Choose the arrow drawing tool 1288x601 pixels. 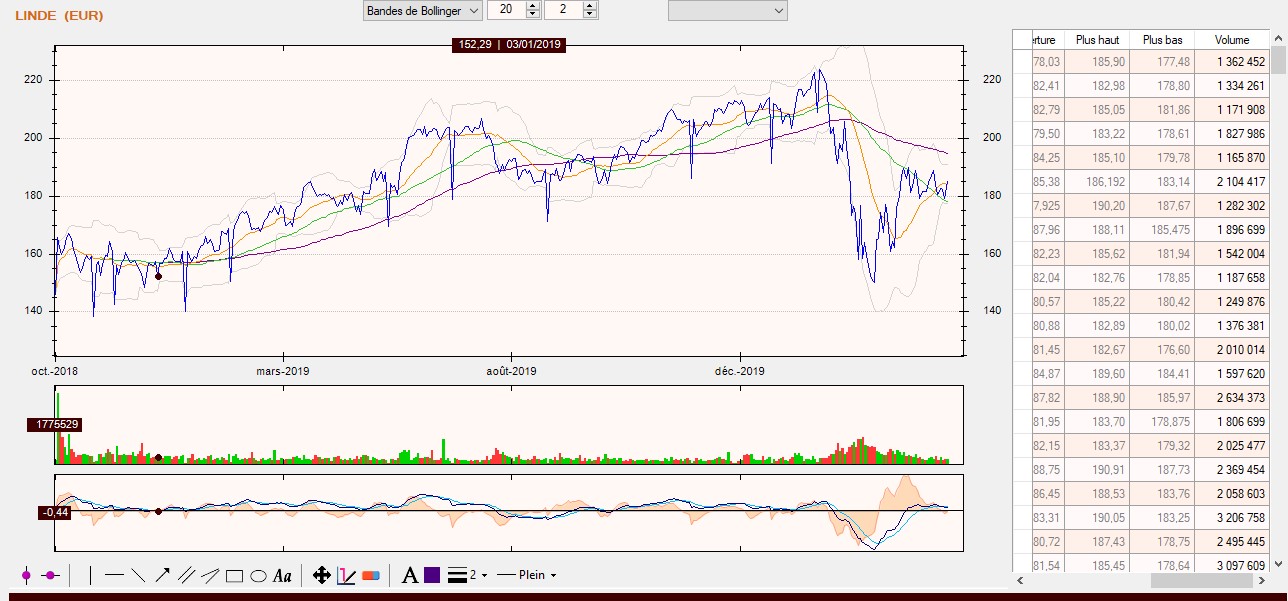pos(162,575)
